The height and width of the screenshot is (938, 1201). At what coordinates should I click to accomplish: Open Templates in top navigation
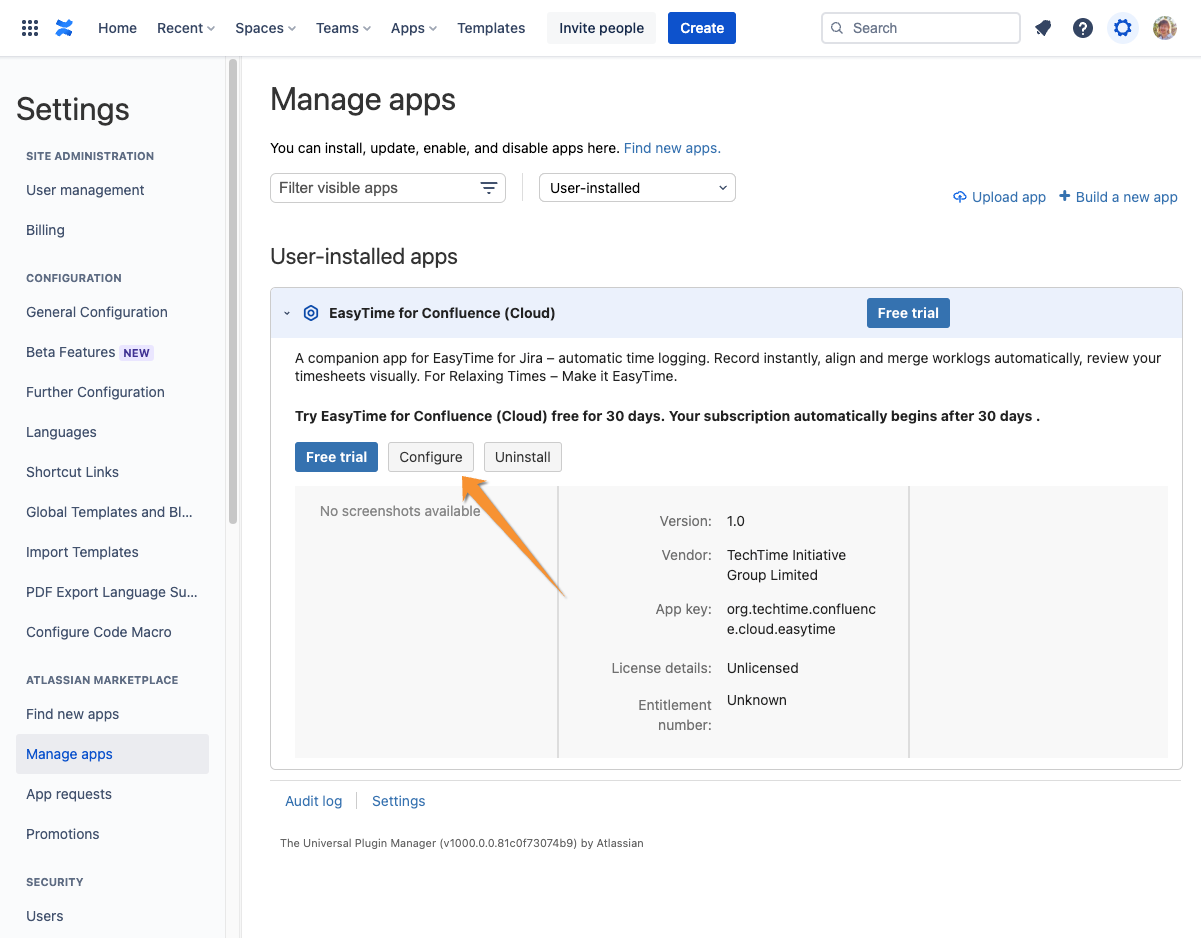491,28
